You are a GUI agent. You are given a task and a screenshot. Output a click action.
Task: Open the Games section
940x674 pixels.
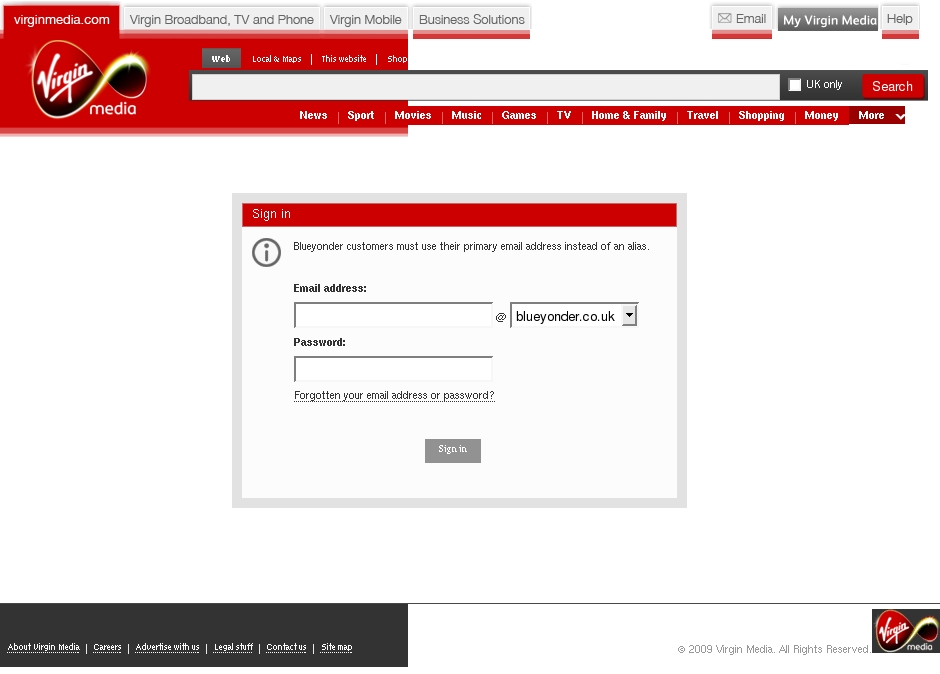519,115
